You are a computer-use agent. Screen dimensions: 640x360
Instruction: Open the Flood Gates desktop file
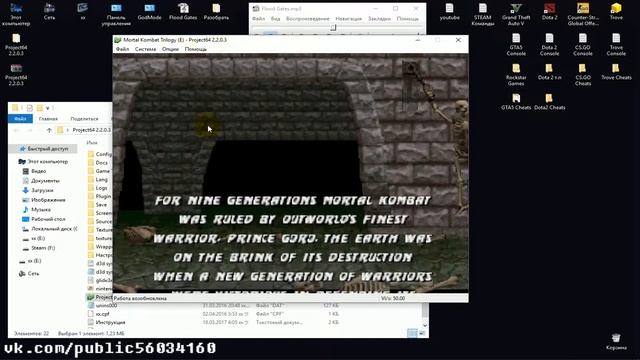point(182,11)
